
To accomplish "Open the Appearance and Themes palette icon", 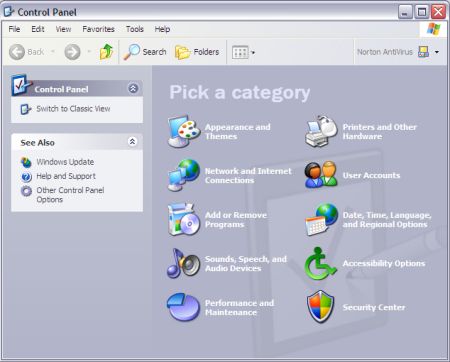I will pyautogui.click(x=184, y=131).
